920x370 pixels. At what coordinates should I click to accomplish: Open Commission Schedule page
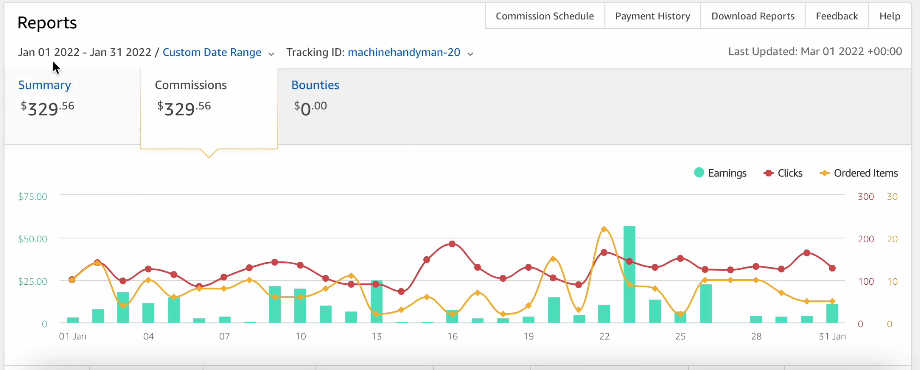tap(545, 16)
